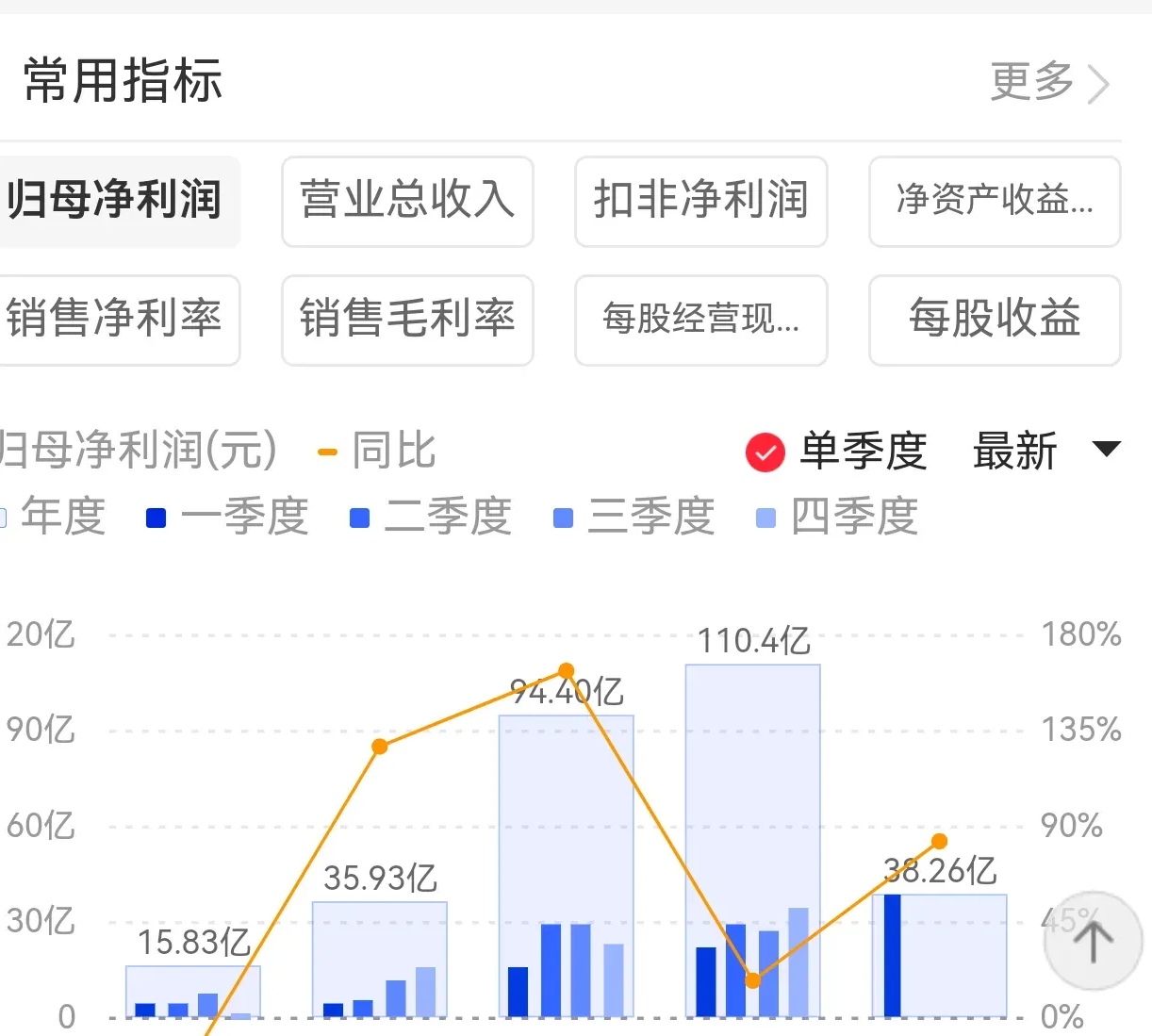
Task: Open the 最新 dropdown arrow
Action: [1106, 449]
